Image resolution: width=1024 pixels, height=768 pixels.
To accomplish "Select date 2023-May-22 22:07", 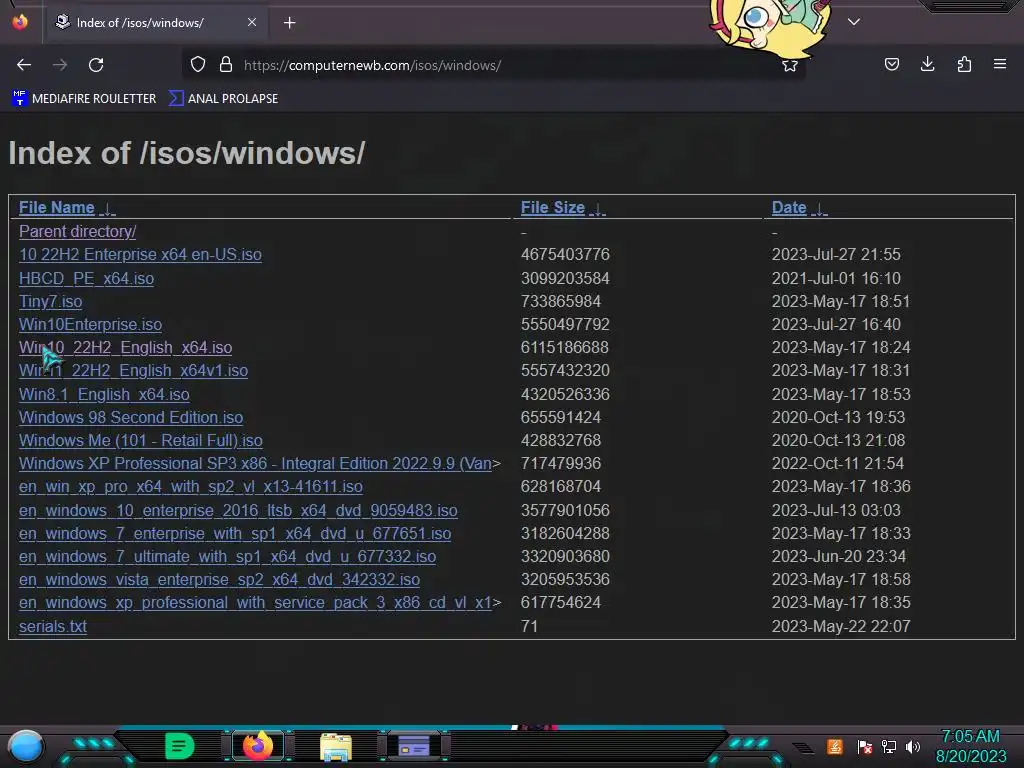I will pos(840,626).
